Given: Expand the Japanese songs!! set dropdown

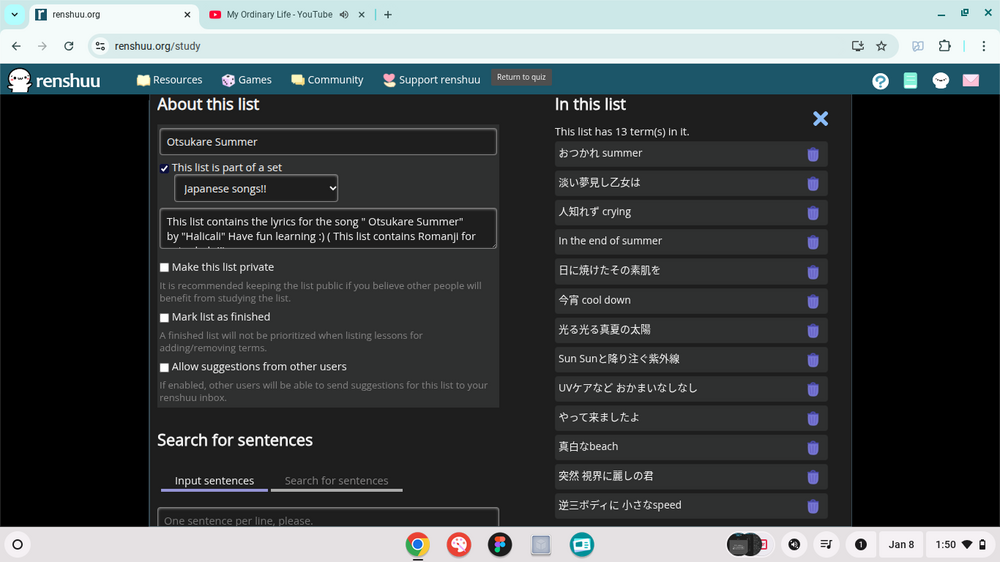Looking at the screenshot, I should (x=256, y=188).
